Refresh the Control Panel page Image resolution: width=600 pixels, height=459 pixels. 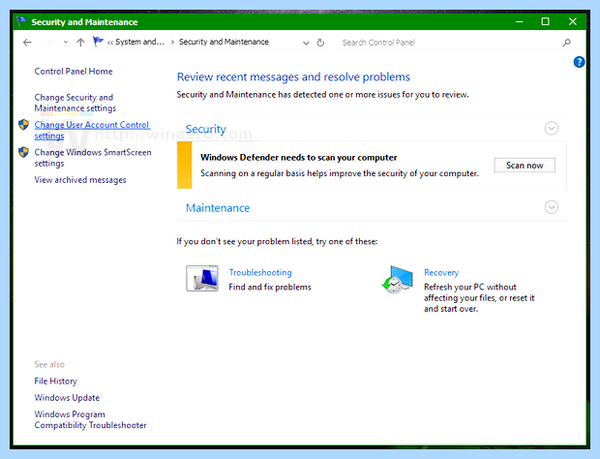(x=321, y=42)
